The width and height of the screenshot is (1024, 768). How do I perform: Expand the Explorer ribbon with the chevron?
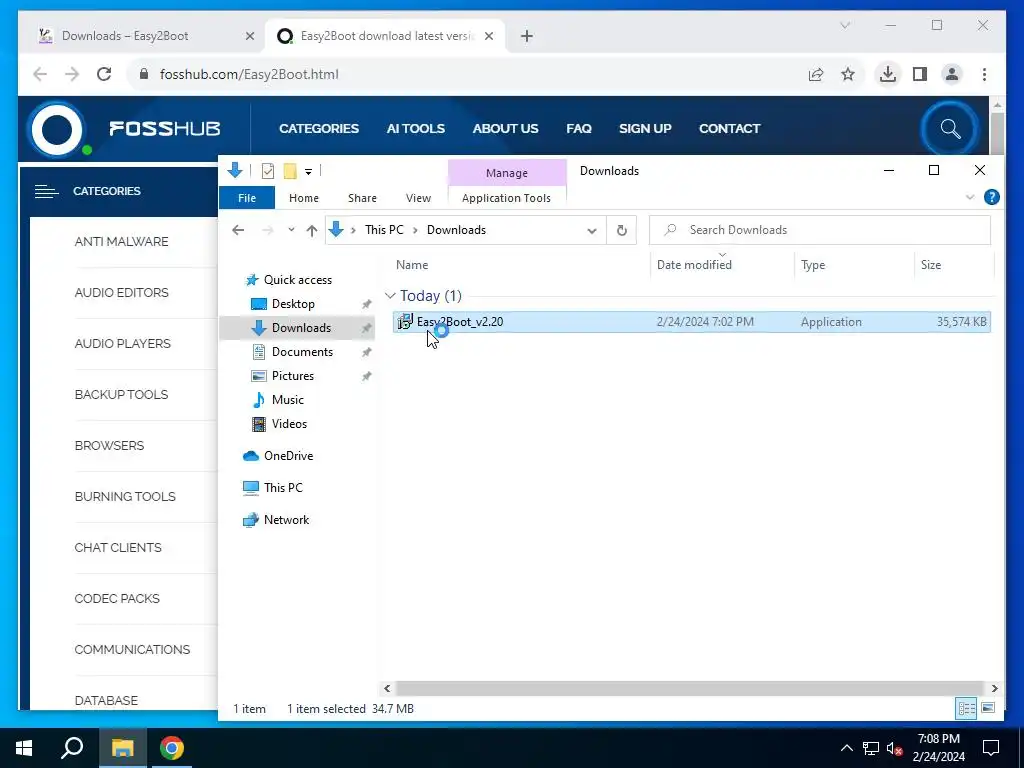coord(970,197)
